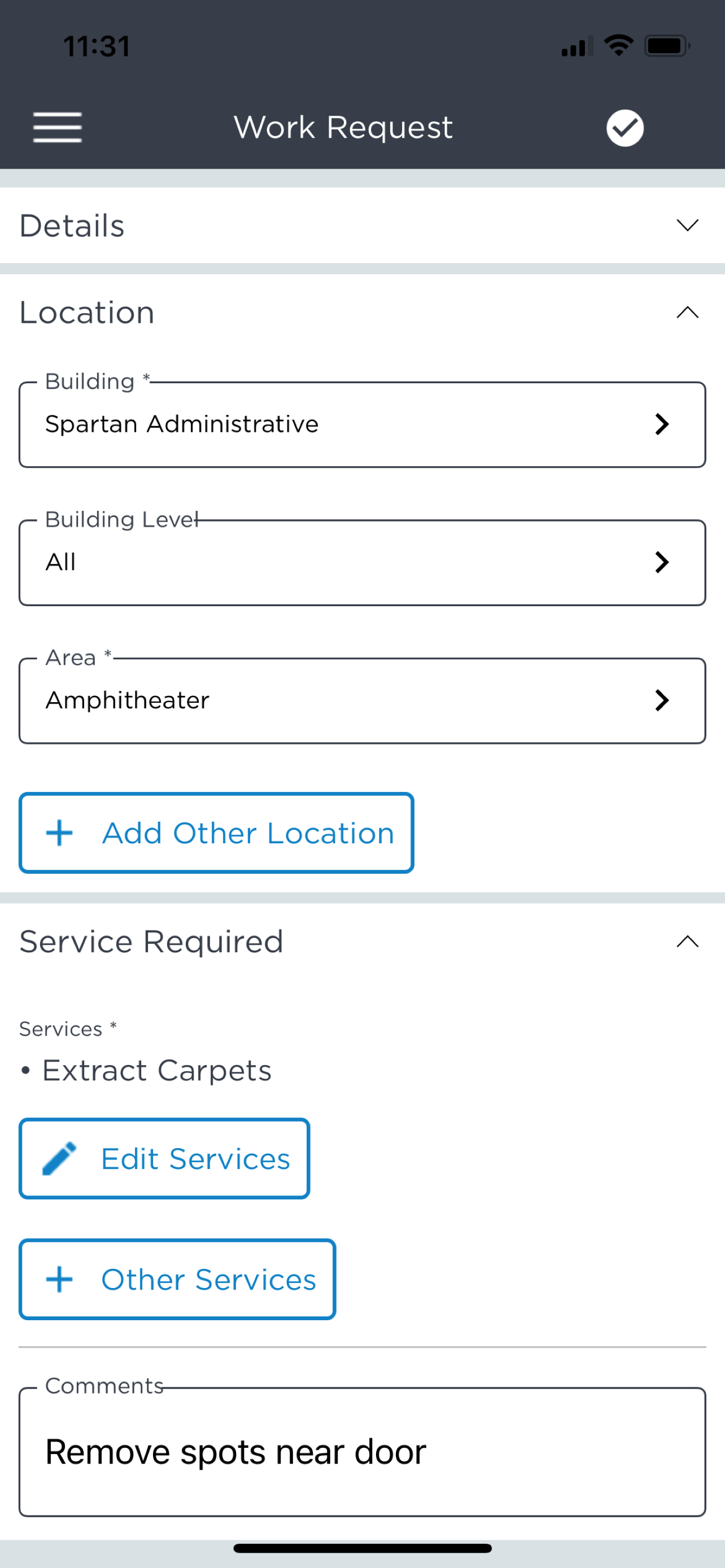
Task: Change the Area from Amphitheater
Action: (362, 700)
